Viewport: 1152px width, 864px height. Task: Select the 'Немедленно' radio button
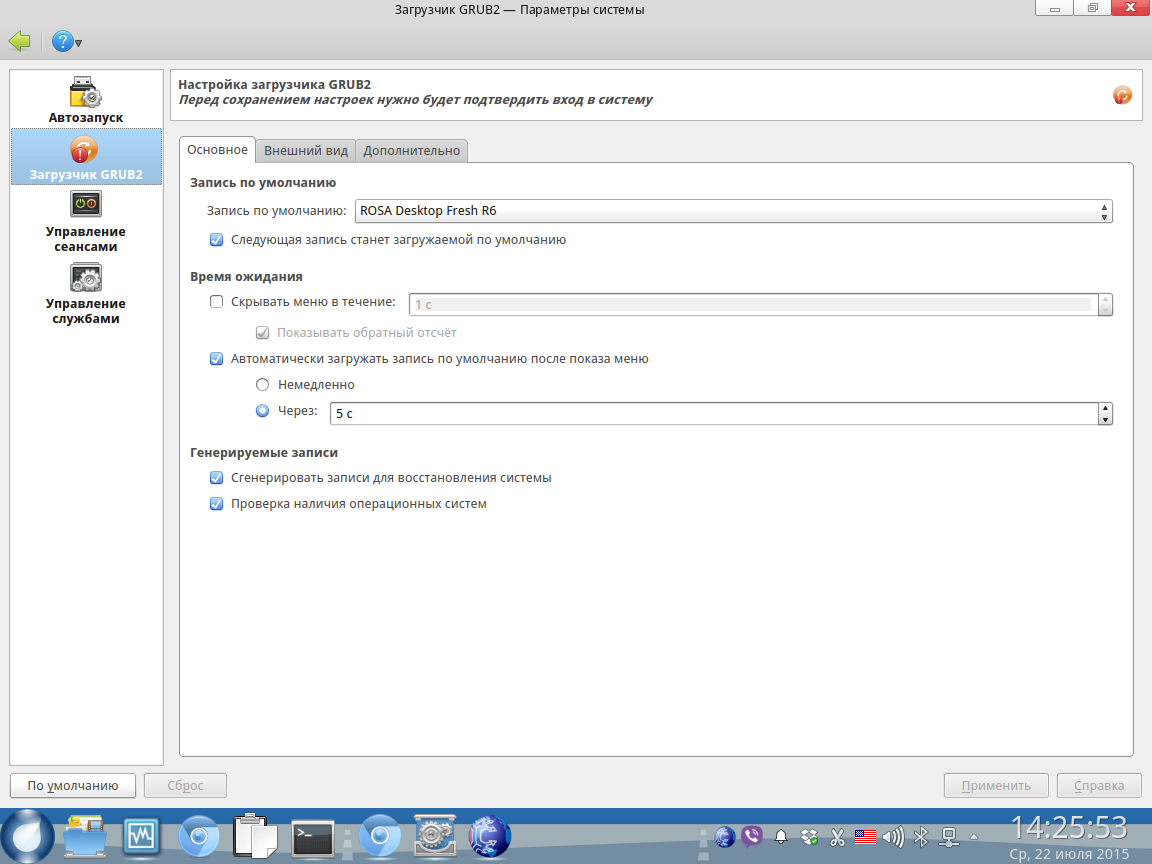pos(262,384)
